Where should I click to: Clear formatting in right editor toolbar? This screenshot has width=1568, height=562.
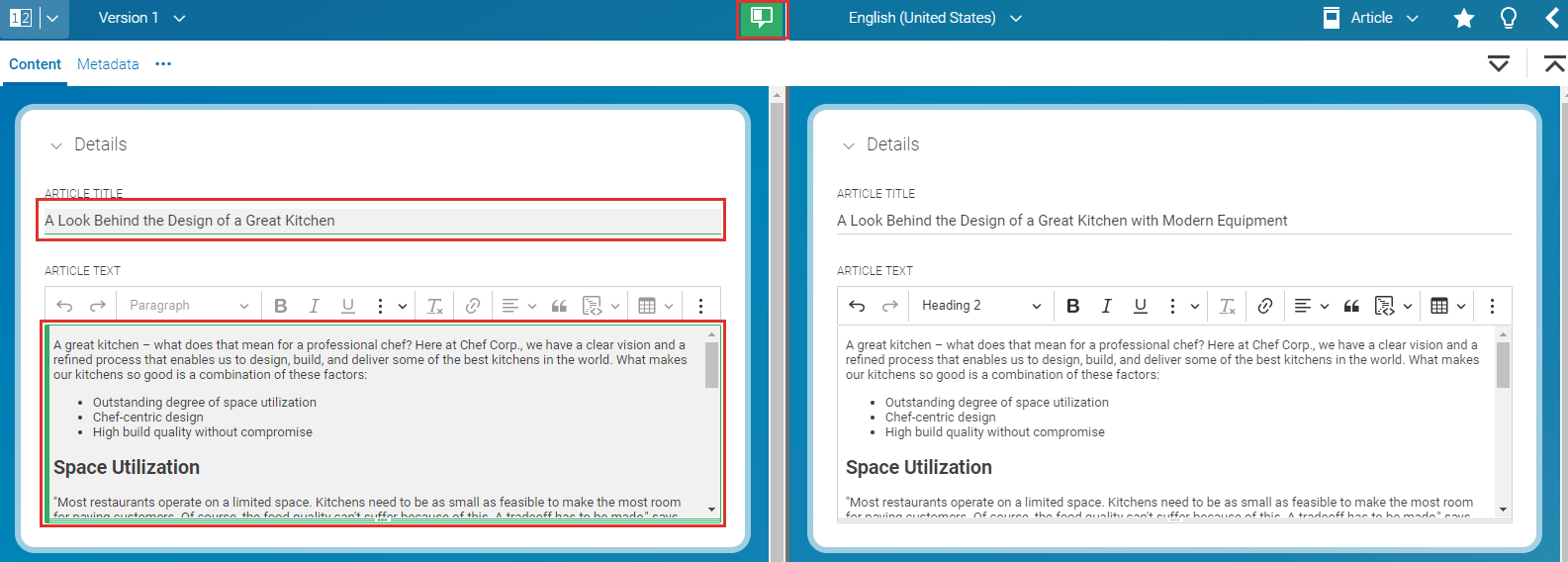pos(1227,306)
